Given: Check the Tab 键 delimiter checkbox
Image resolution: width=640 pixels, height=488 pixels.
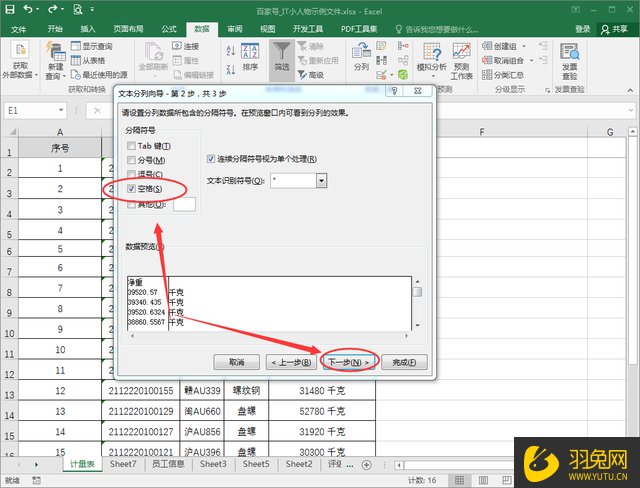Looking at the screenshot, I should point(131,146).
